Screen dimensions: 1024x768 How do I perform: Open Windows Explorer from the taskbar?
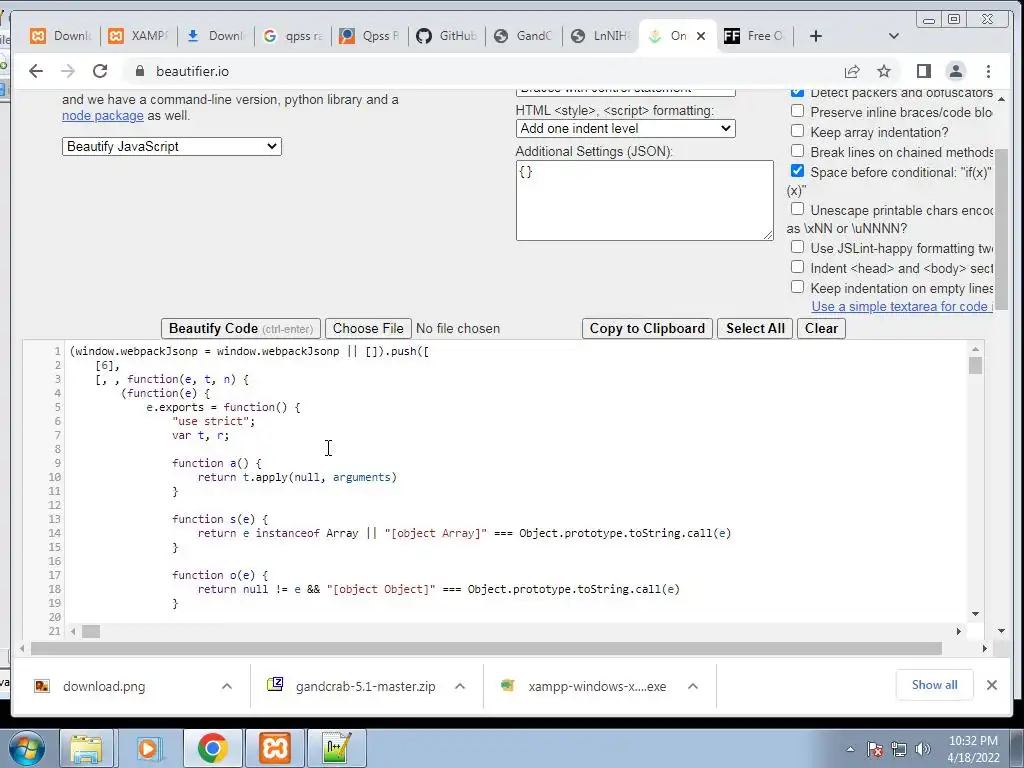pyautogui.click(x=86, y=748)
